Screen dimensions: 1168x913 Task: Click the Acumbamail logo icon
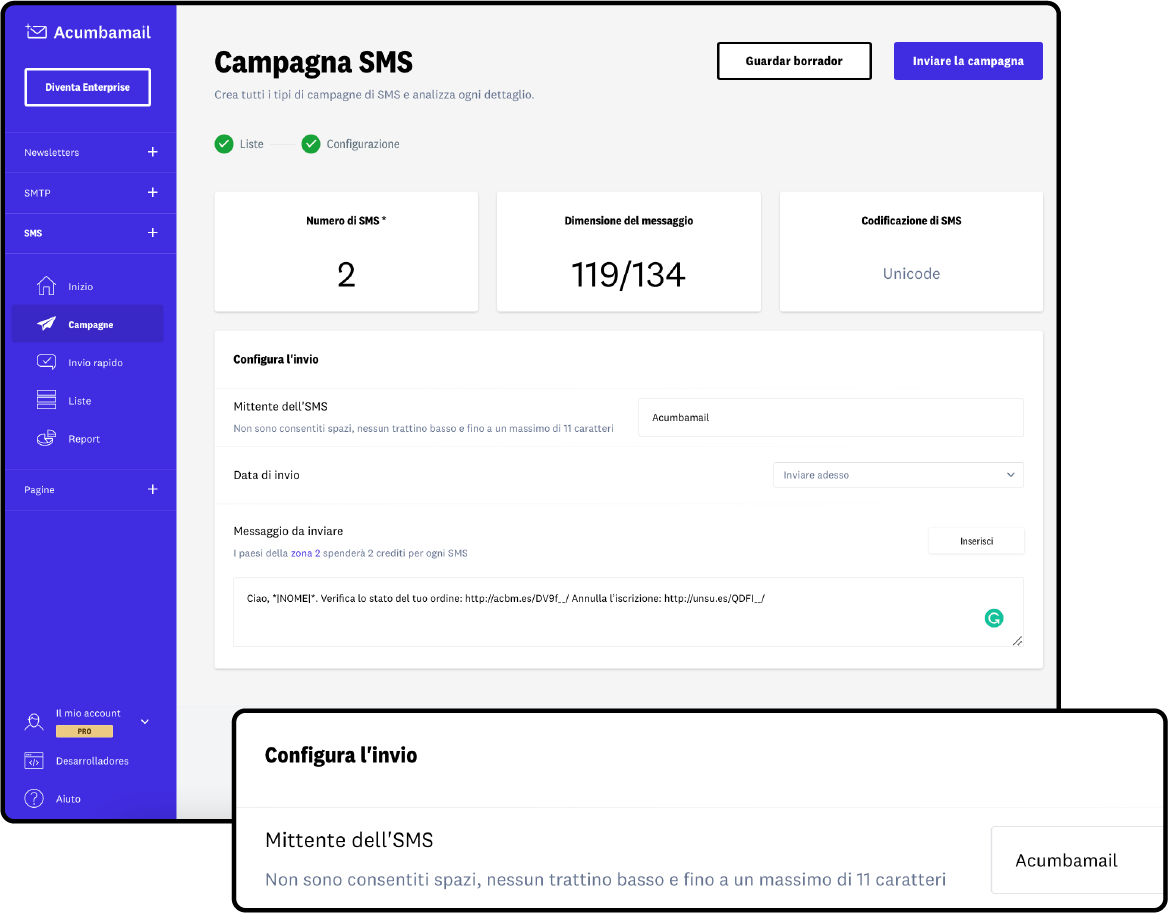point(36,32)
